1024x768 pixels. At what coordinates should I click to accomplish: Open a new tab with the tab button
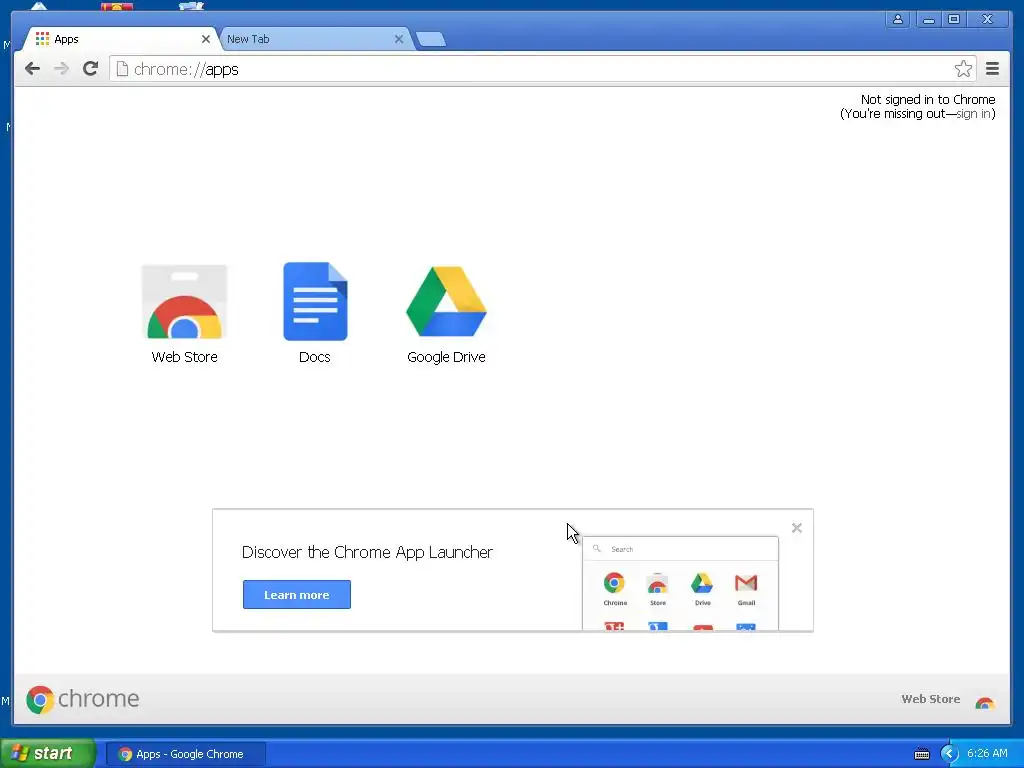point(431,39)
